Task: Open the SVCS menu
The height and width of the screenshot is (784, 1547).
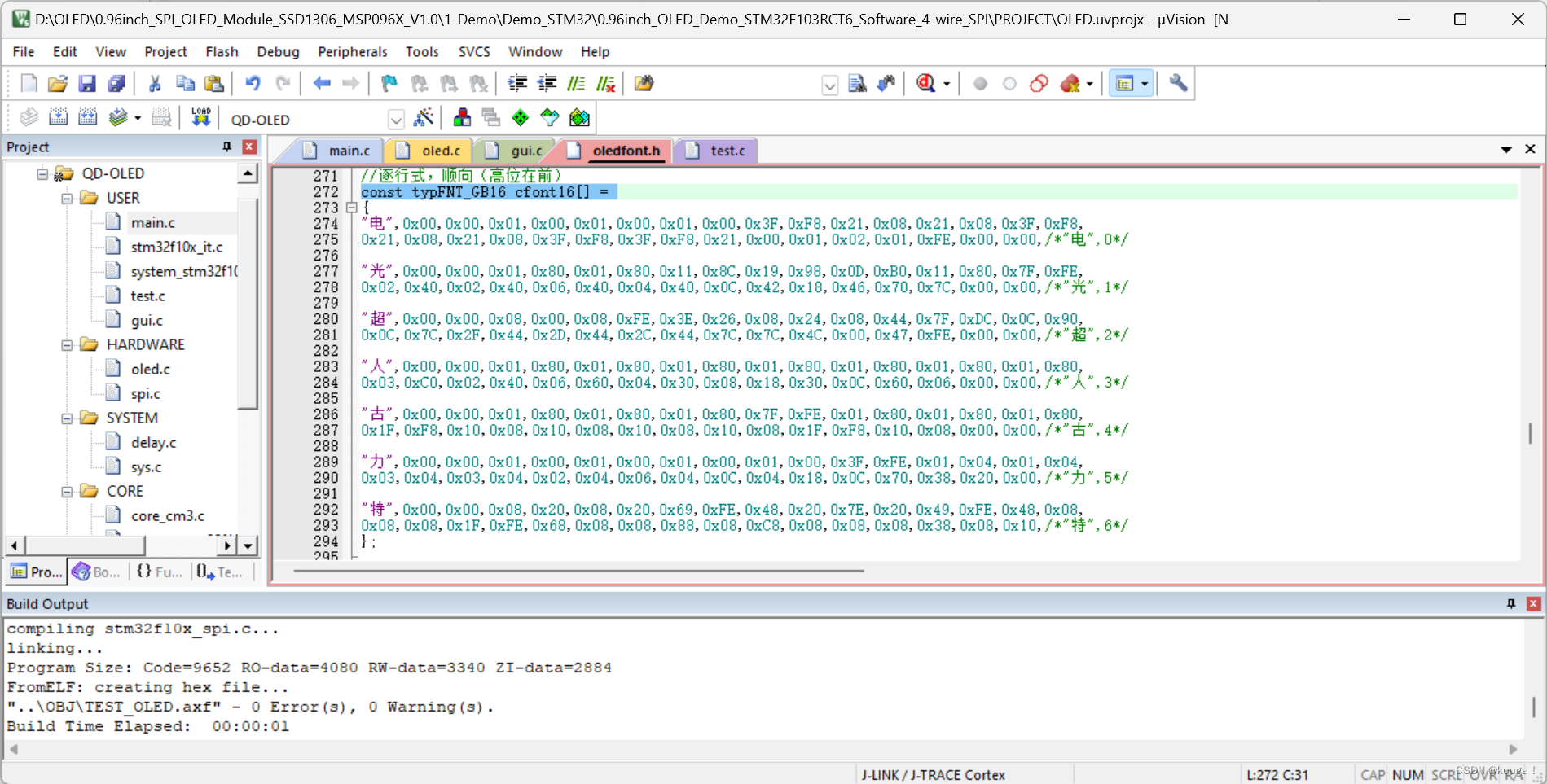Action: 474,51
